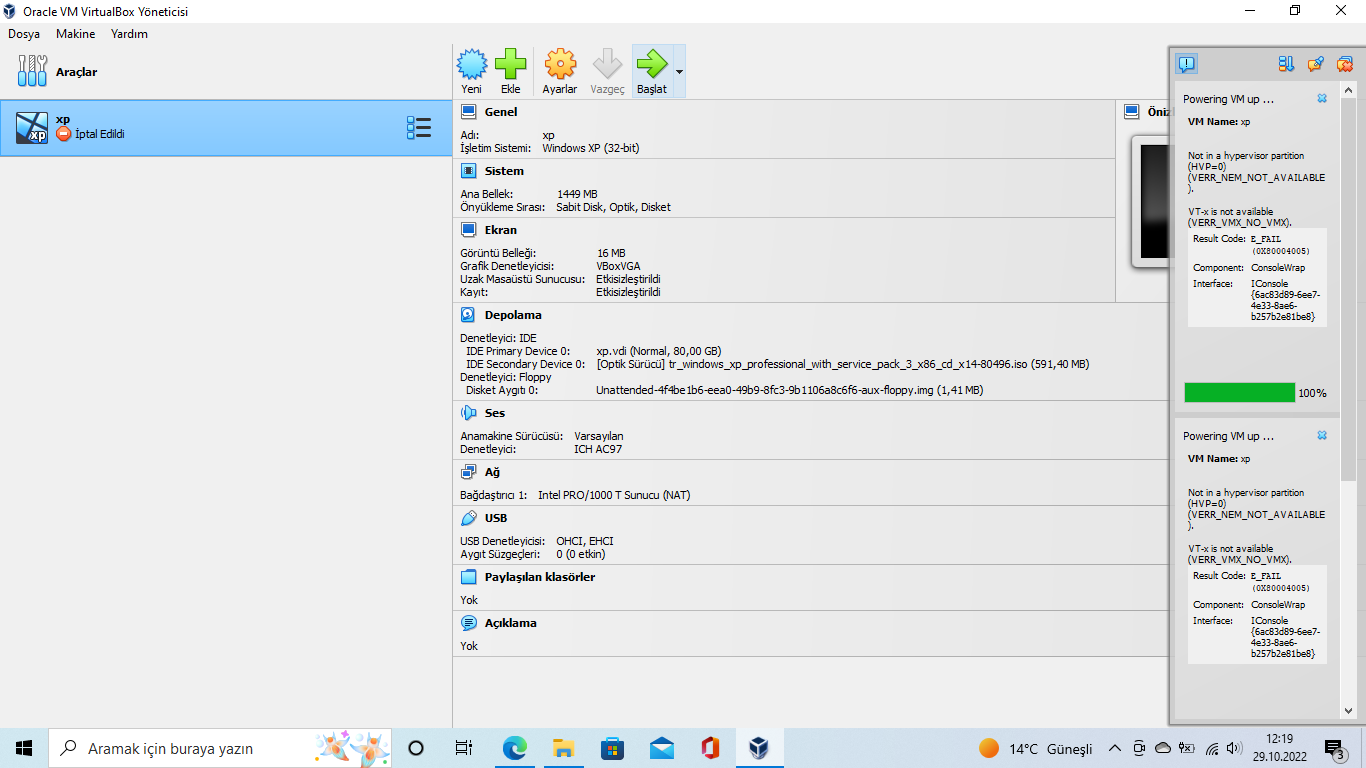Open the Yardım menu

click(129, 34)
